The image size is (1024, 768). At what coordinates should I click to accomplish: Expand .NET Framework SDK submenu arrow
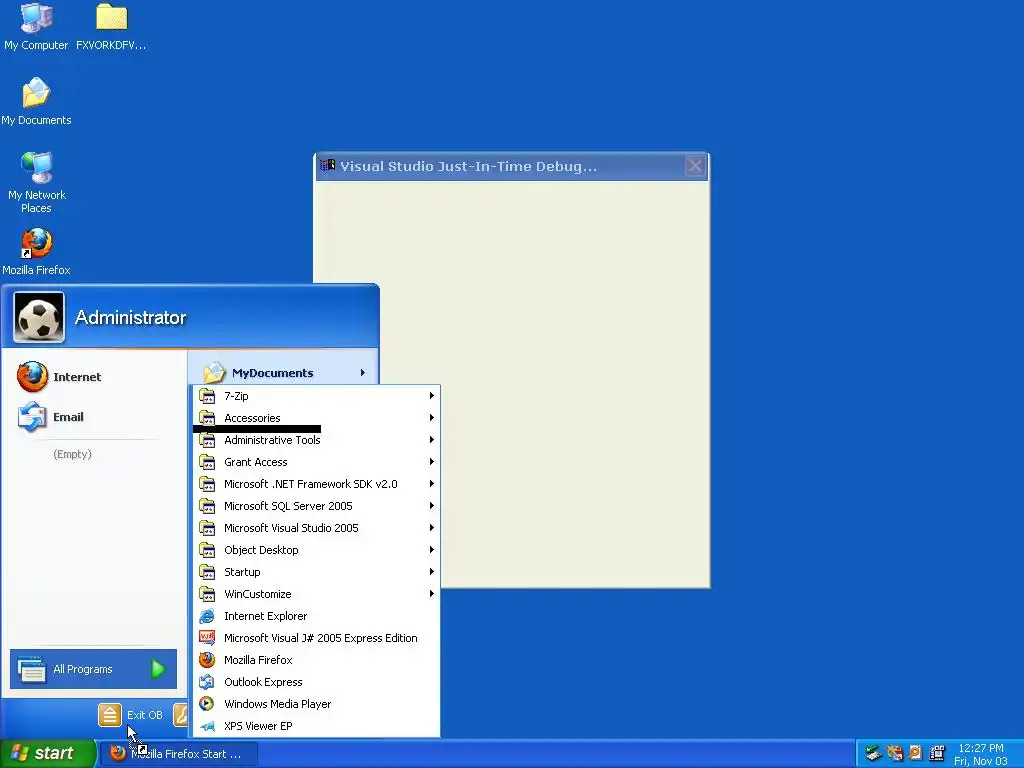(x=432, y=484)
